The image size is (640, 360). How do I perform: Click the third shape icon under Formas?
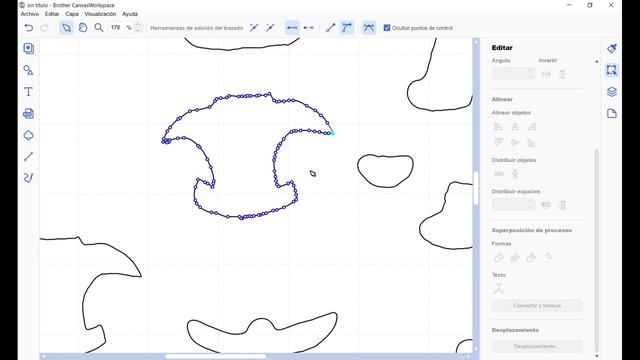click(531, 258)
